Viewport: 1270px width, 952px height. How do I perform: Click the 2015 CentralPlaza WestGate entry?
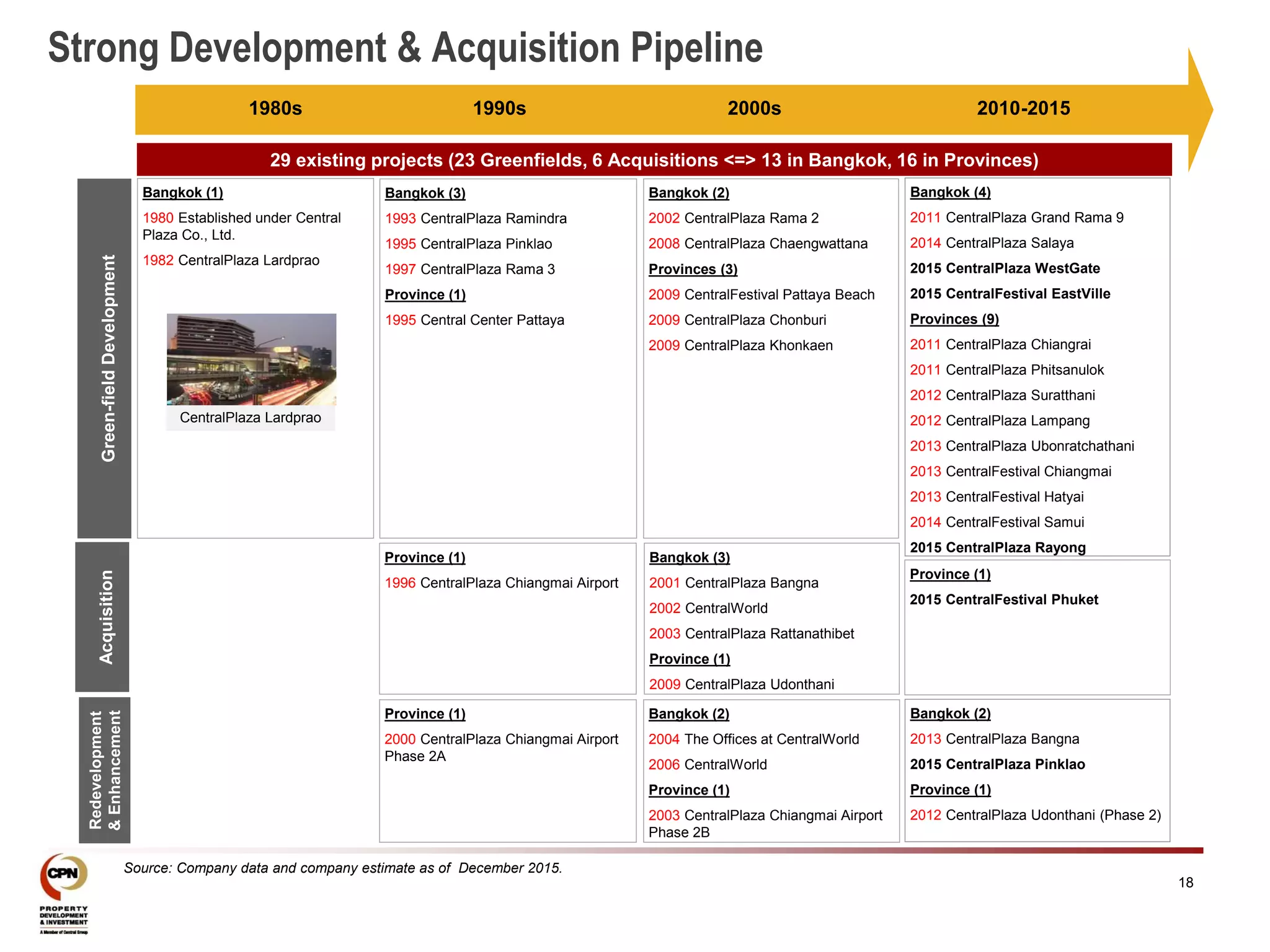pos(1005,268)
